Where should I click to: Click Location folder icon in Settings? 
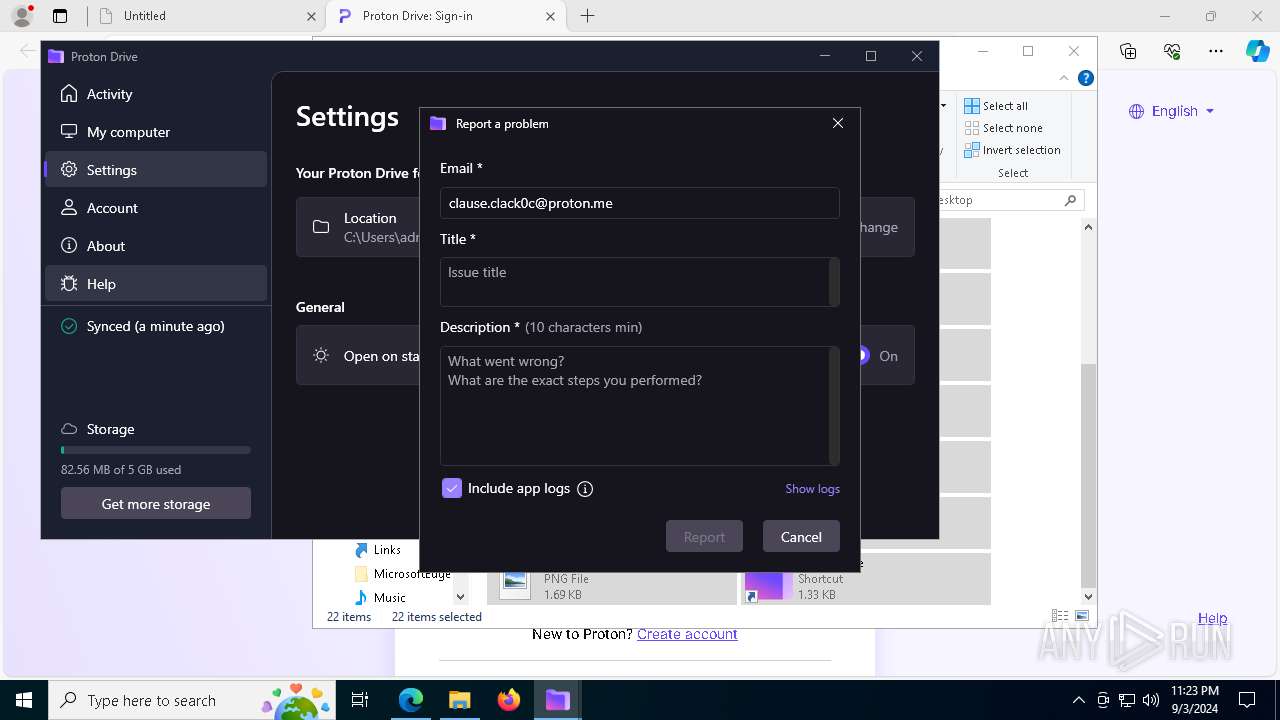321,227
